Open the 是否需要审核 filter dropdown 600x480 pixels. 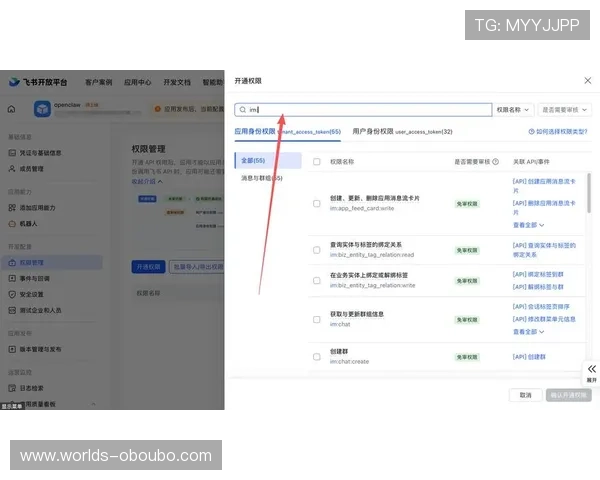click(x=564, y=110)
